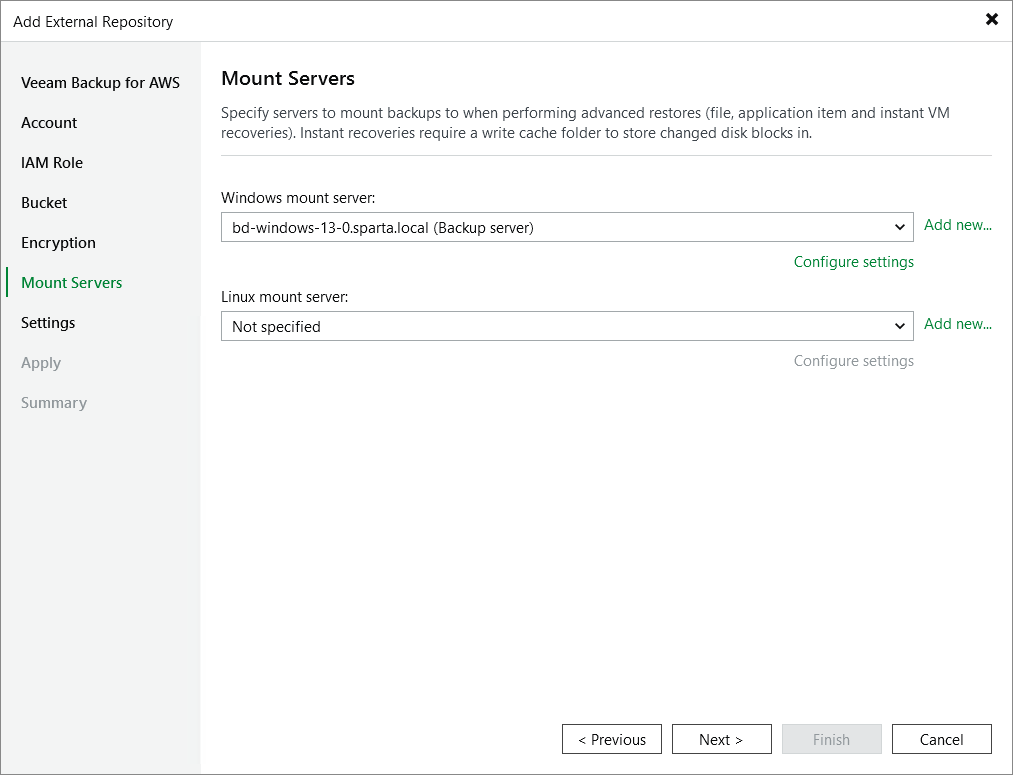Click the Previous button
The image size is (1013, 775).
coord(611,739)
